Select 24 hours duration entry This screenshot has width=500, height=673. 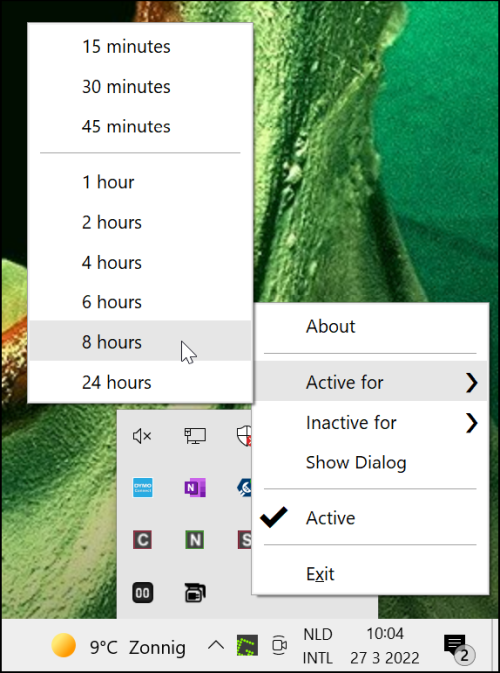(140, 382)
